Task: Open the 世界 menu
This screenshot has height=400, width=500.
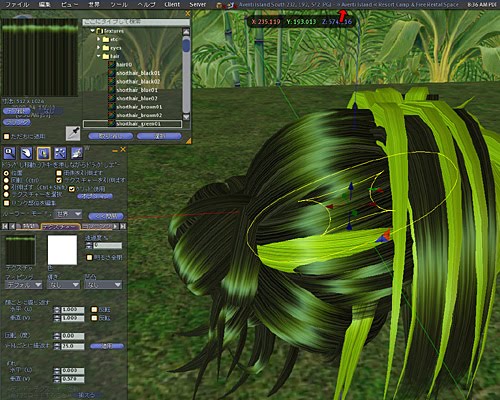Action: coord(94,4)
